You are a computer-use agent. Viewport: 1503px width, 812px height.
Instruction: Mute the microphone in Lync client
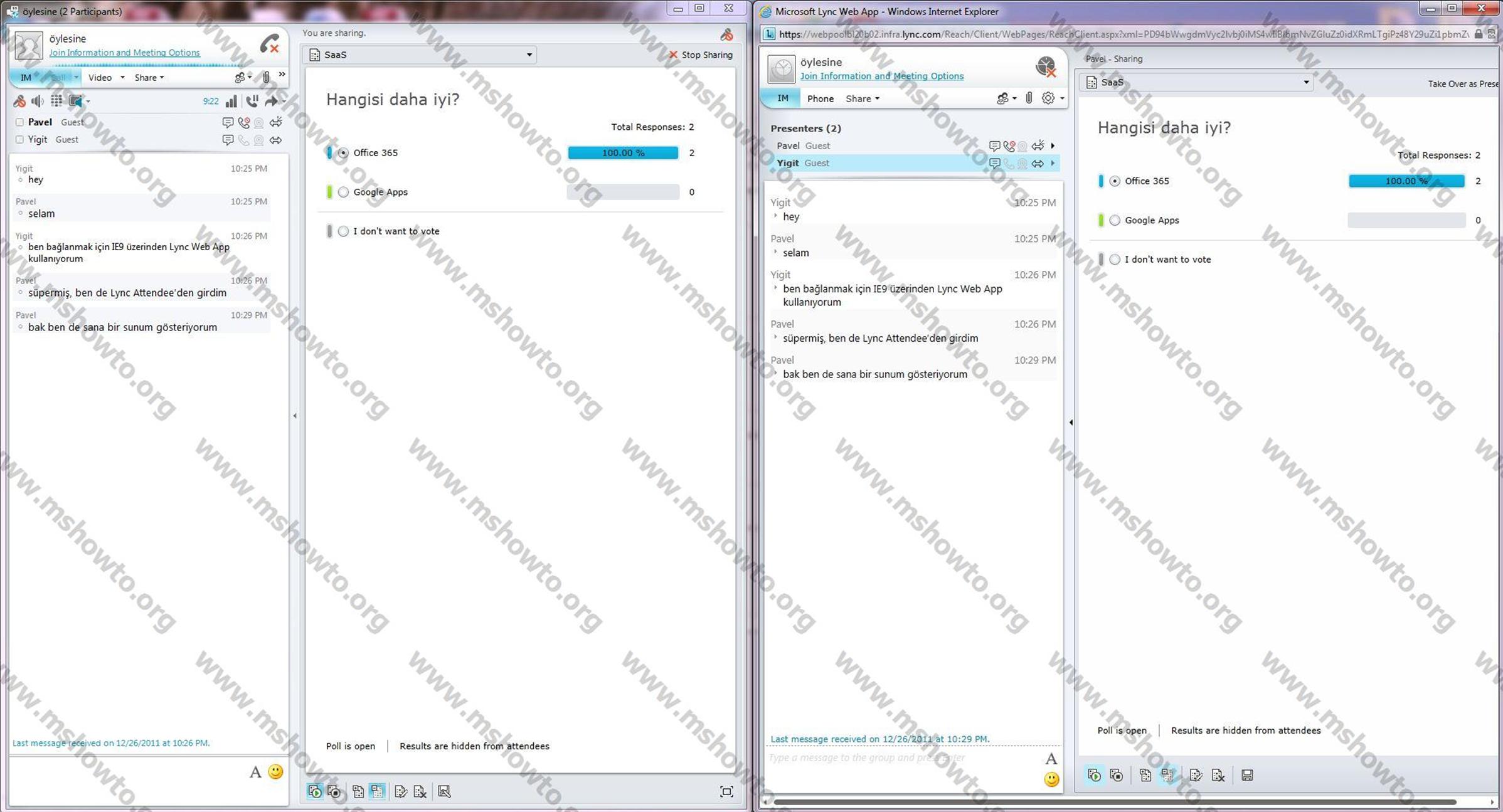19,101
